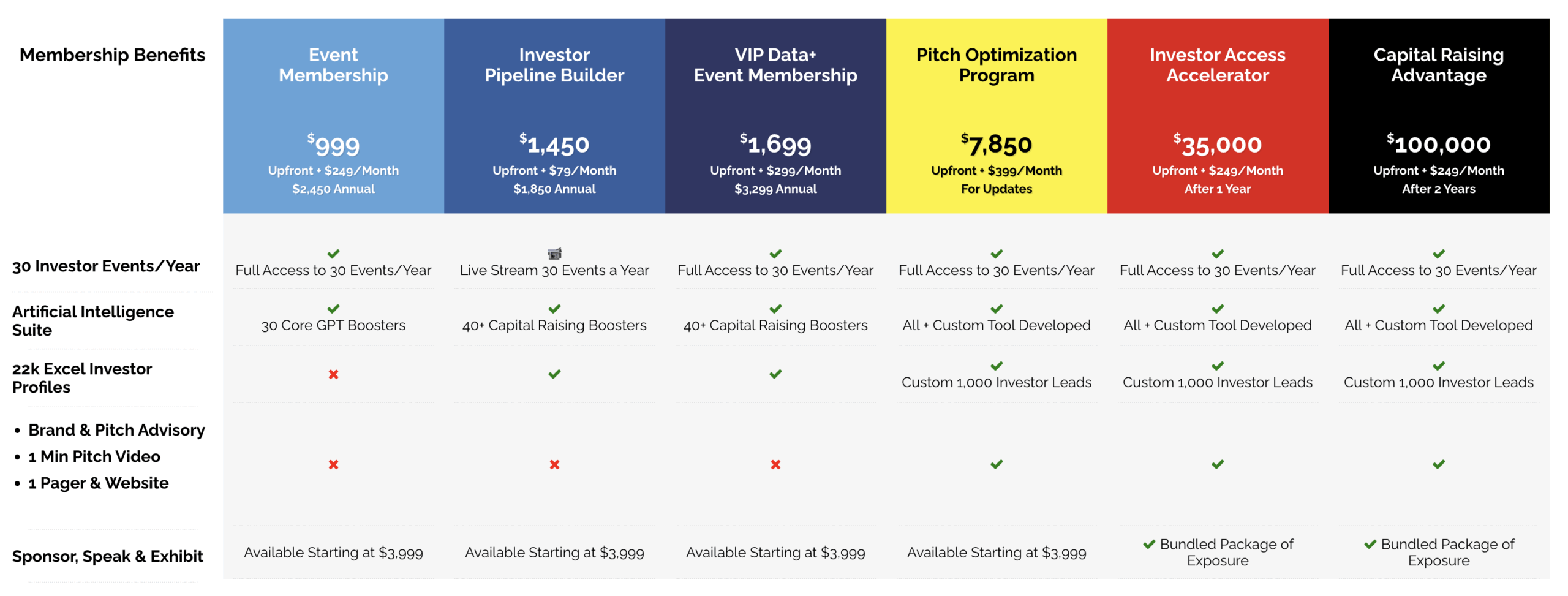The height and width of the screenshot is (596, 1568).
Task: Click green check above 30 Core GPT Boosters
Action: [333, 309]
